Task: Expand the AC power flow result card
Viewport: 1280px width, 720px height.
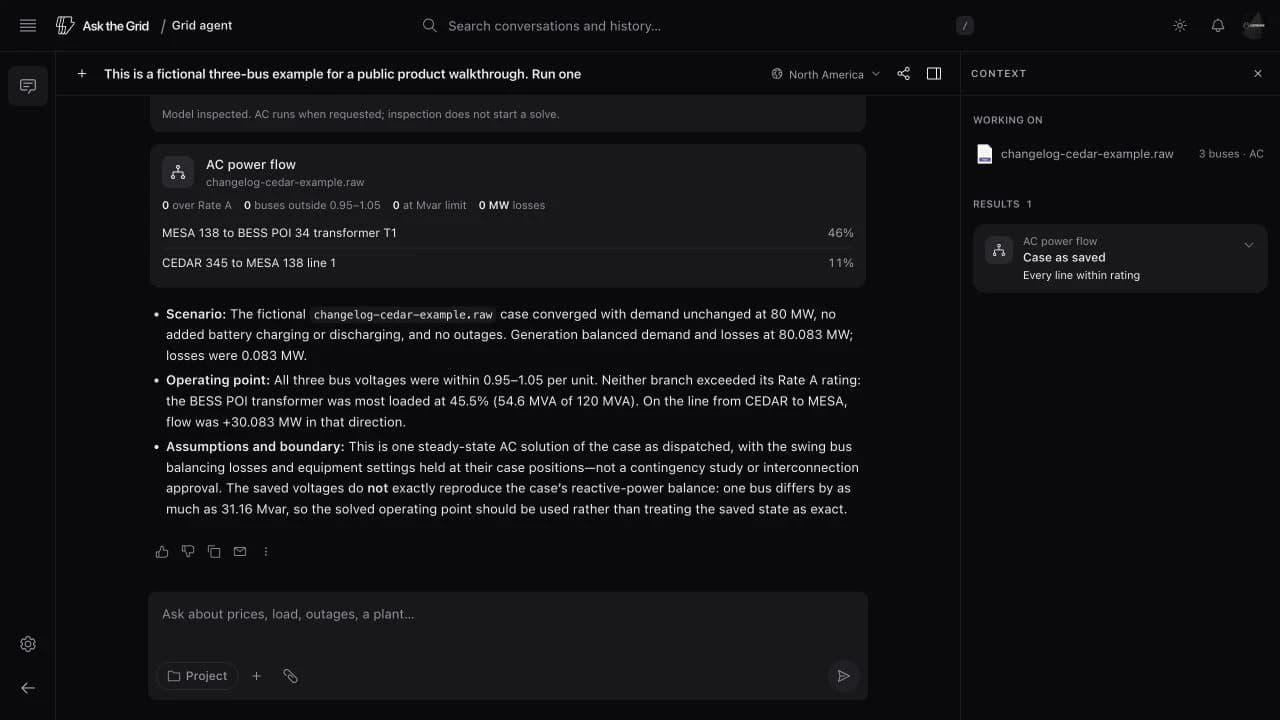Action: pos(1248,245)
